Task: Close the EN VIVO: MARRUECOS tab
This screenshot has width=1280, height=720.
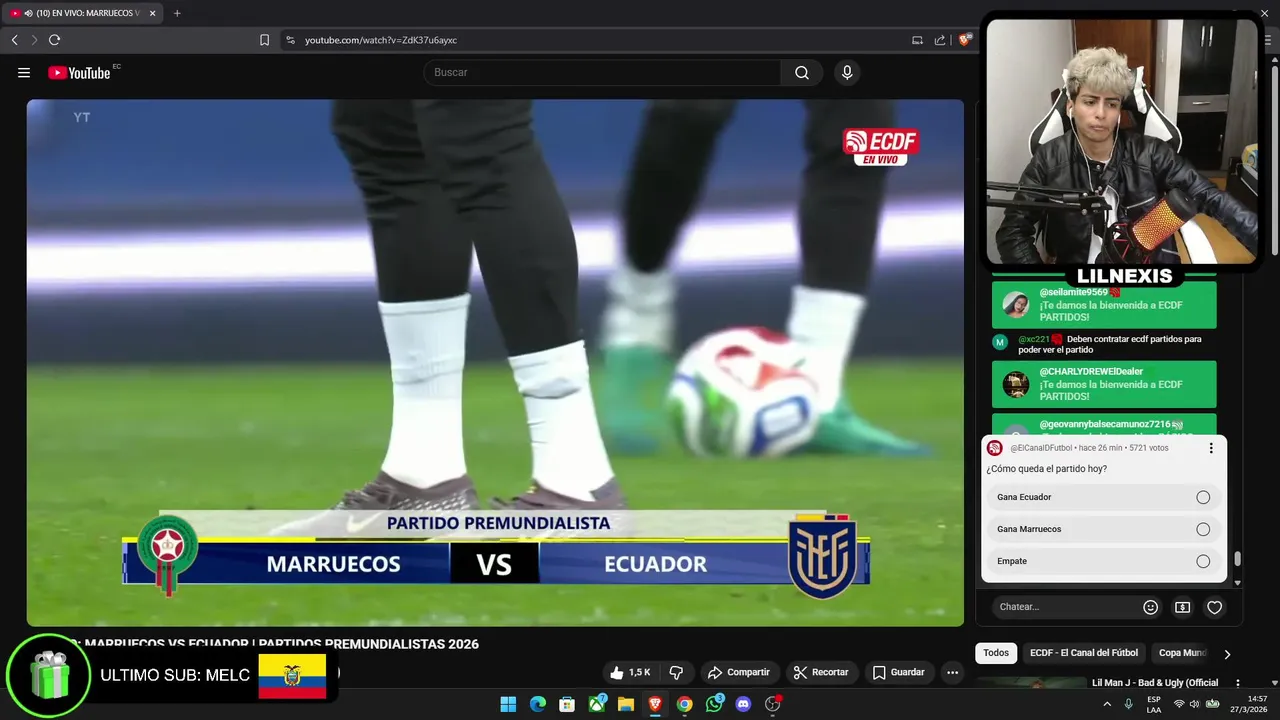Action: pos(152,13)
